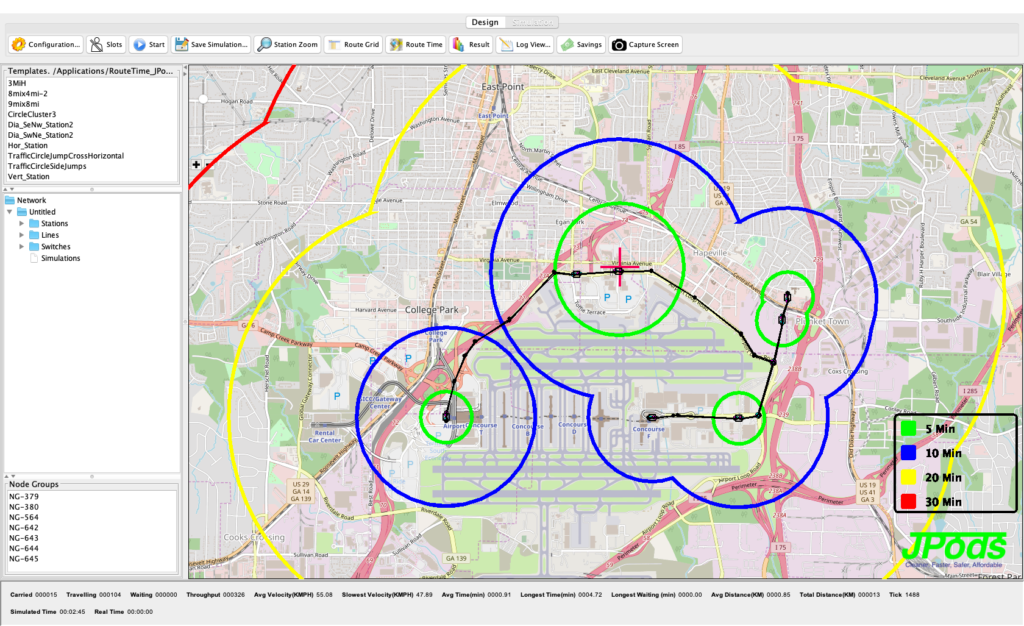Switch to the Design tab
This screenshot has width=1024, height=626.
[484, 21]
